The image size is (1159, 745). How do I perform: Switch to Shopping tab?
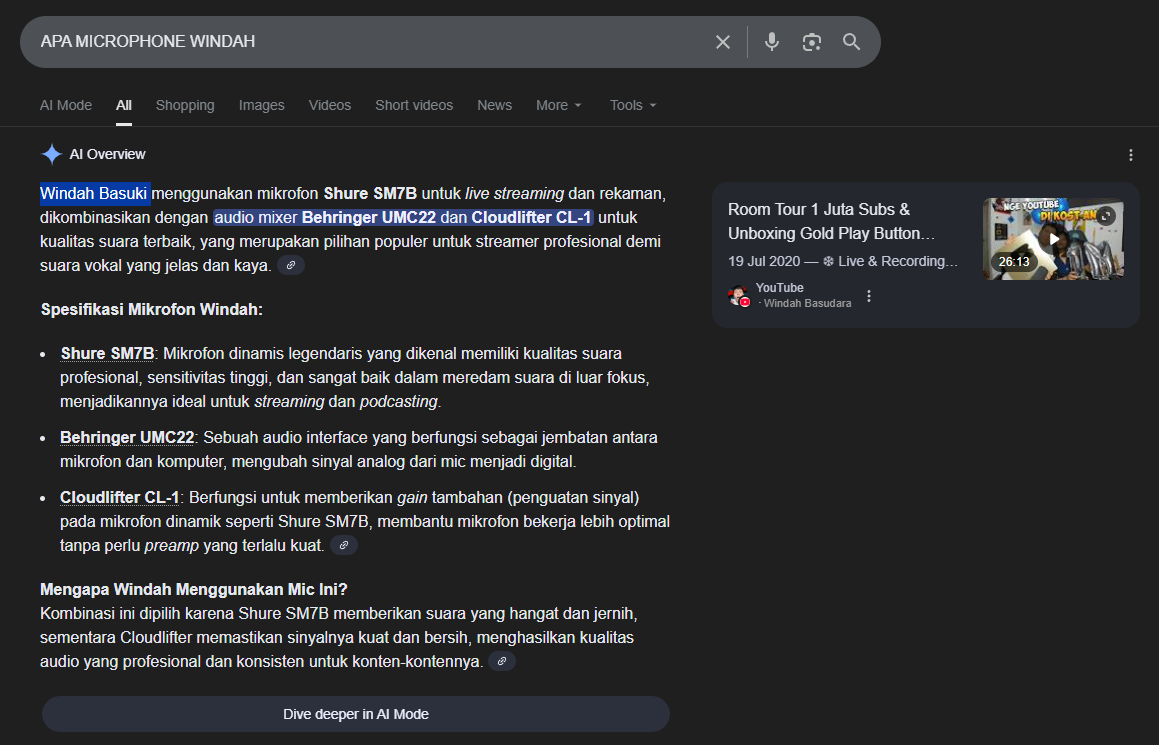185,105
